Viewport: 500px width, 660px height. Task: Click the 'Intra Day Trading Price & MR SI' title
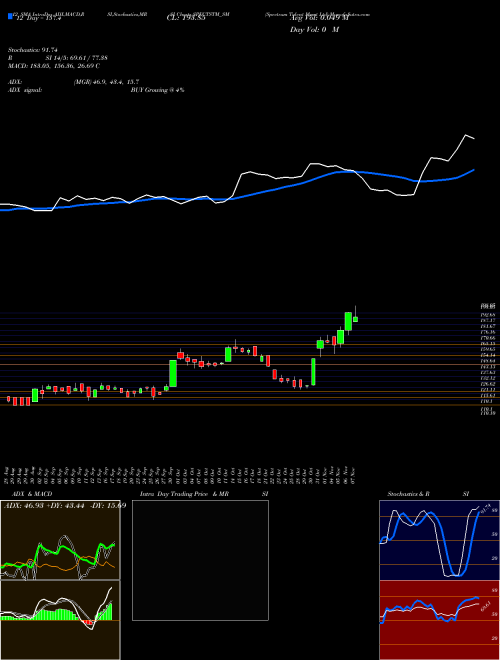(x=204, y=494)
